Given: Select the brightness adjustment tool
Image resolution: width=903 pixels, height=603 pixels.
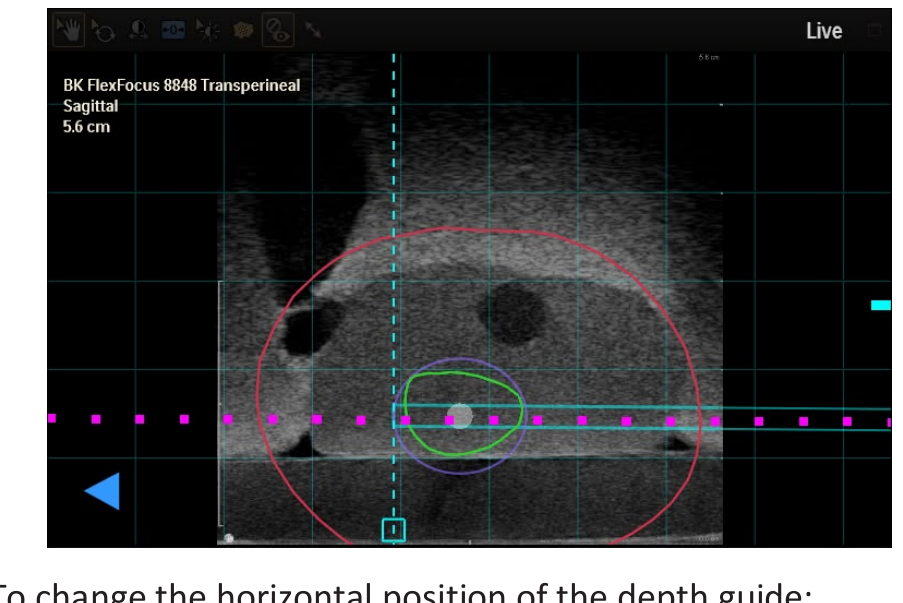Looking at the screenshot, I should 207,29.
